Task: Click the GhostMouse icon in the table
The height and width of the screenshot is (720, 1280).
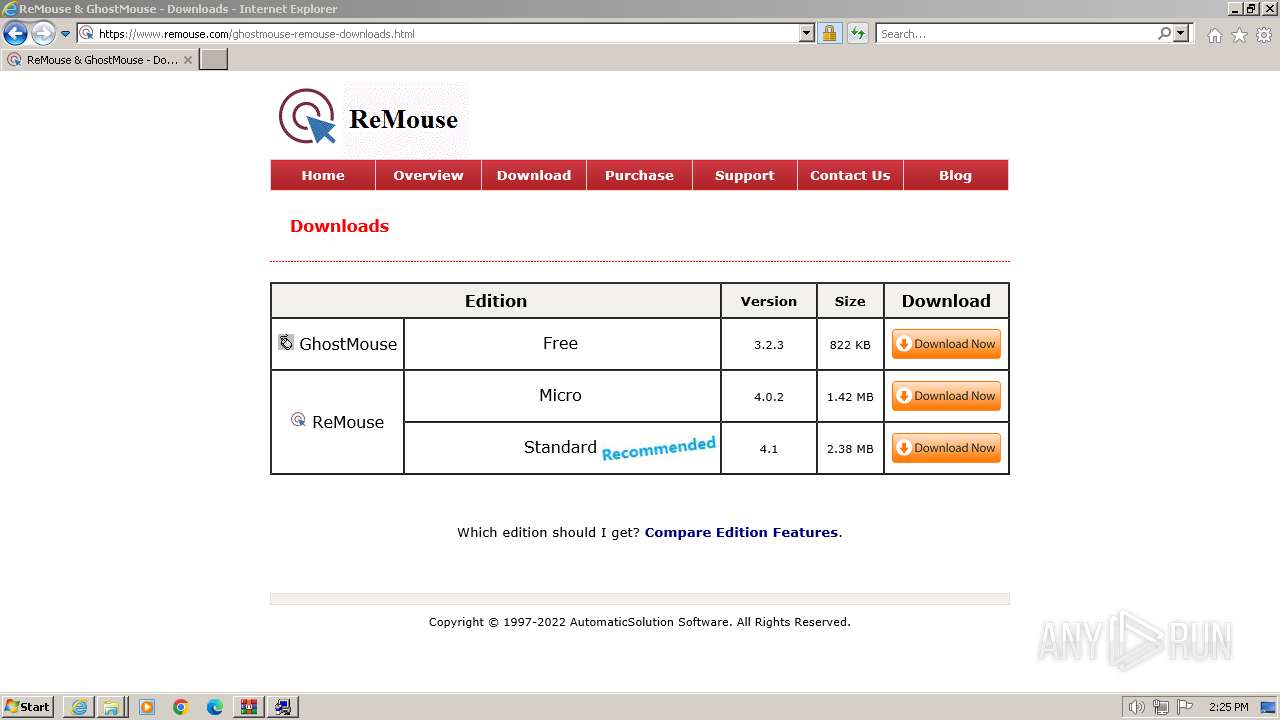Action: point(286,342)
